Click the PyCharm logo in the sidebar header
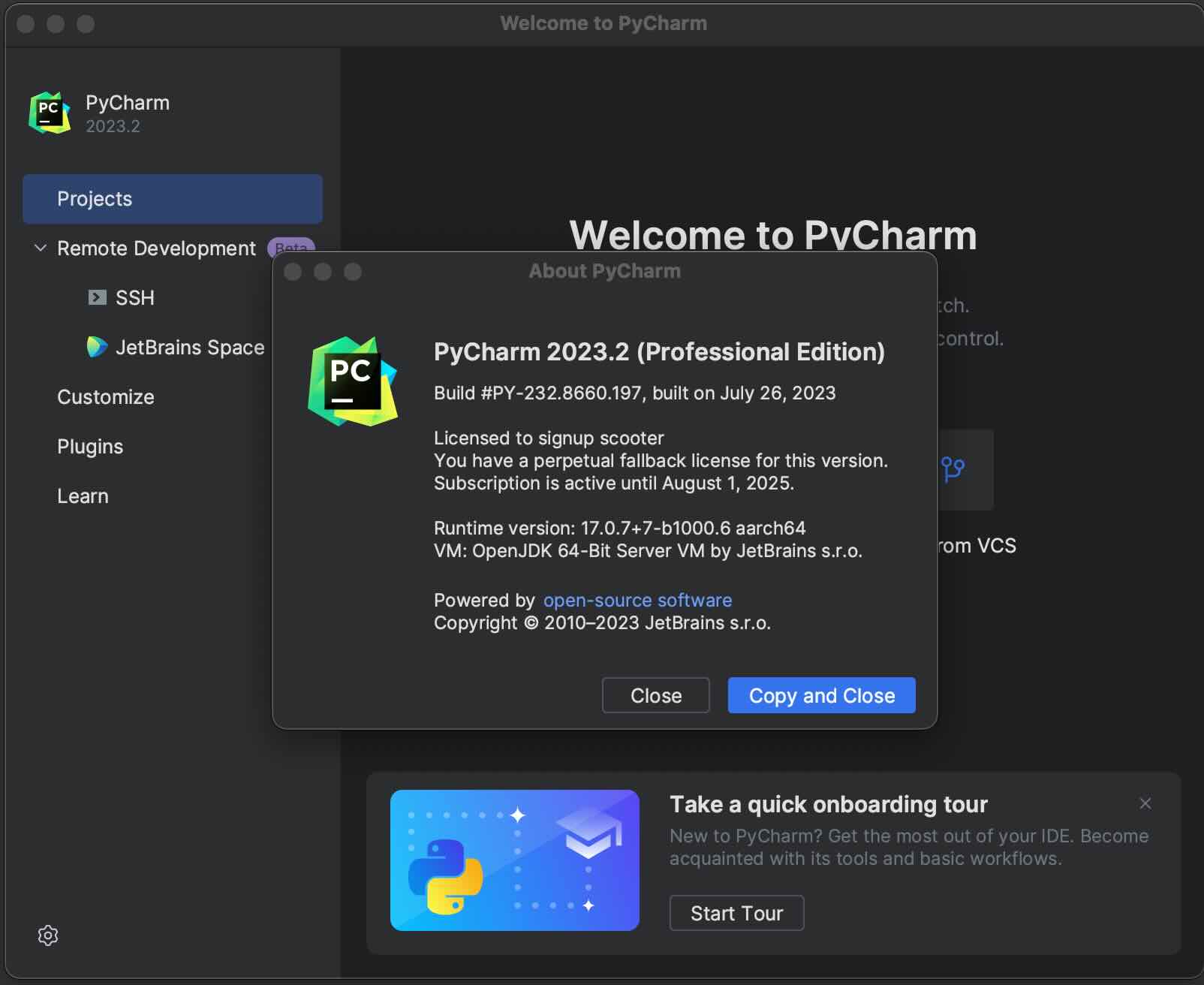Viewport: 1204px width, 985px height. [50, 113]
